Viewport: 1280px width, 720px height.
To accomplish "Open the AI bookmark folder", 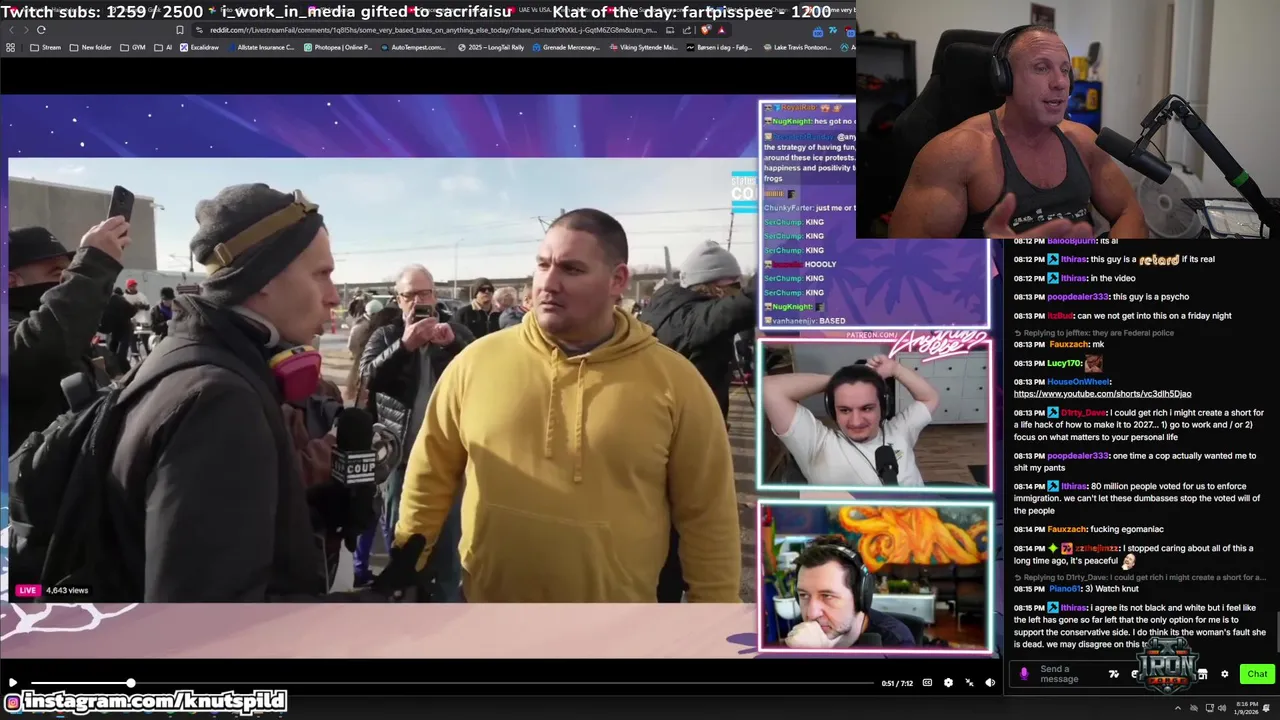I will [163, 47].
